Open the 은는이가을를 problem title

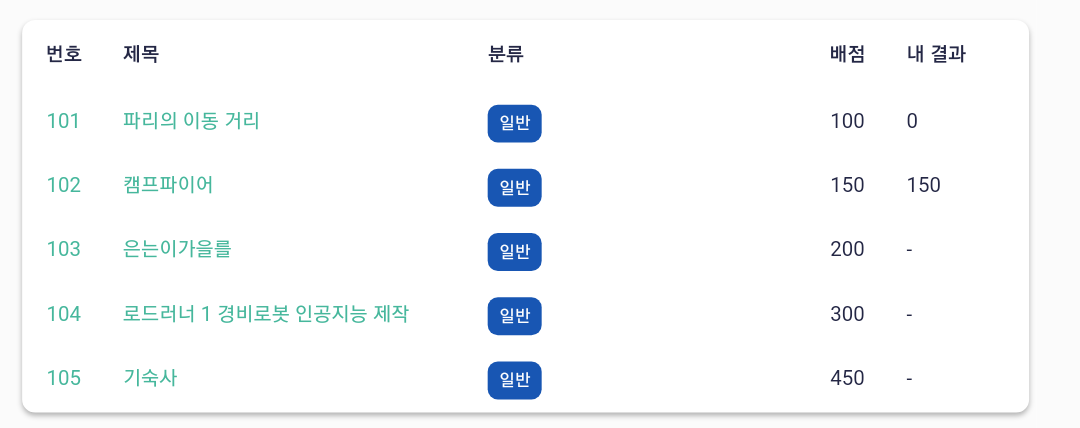176,249
